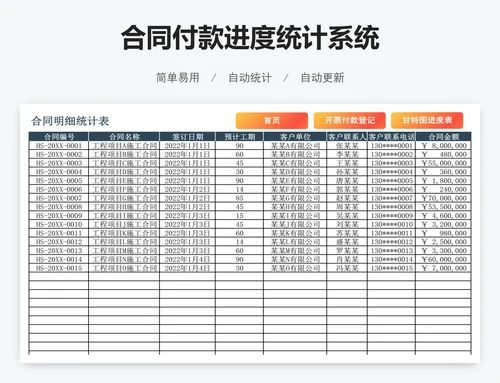Select 某某G有限公司 cell
Image resolution: width=500 pixels, height=383 pixels.
295,198
